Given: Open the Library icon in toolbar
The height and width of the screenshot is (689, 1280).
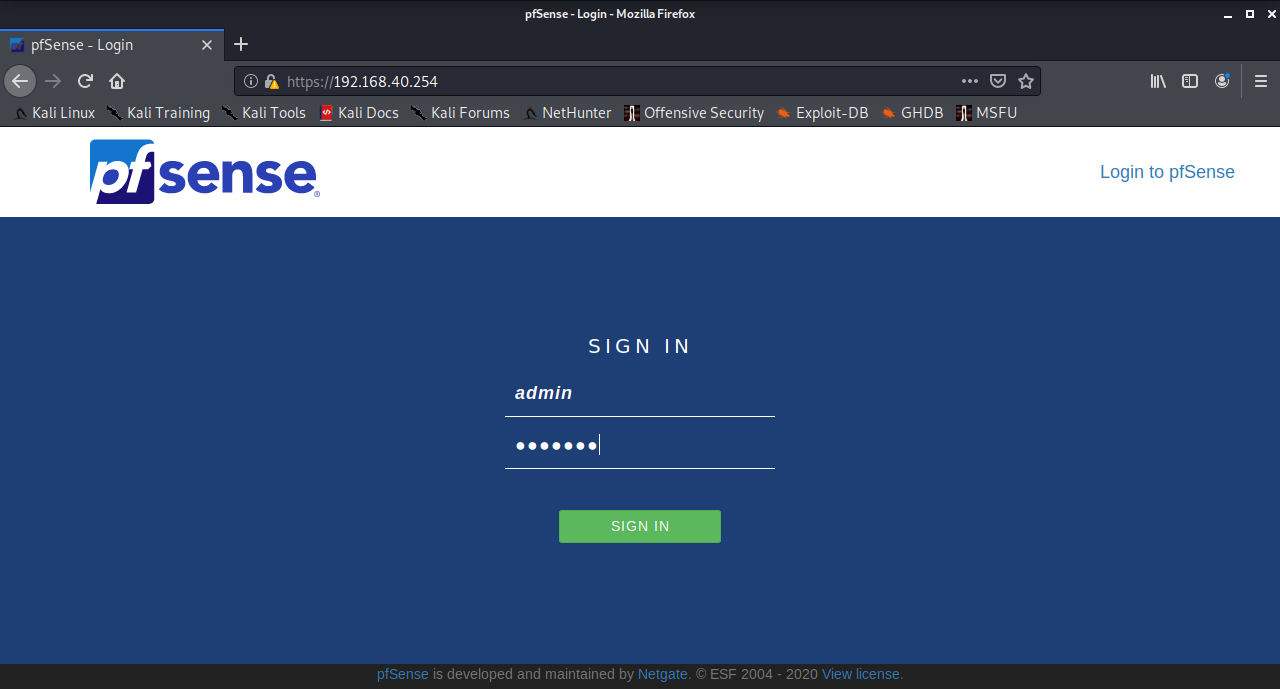Looking at the screenshot, I should pyautogui.click(x=1158, y=81).
